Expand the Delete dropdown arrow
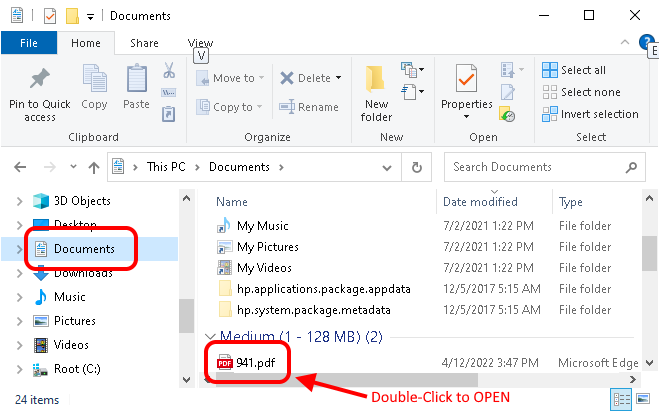Viewport: 659px width, 412px height. click(339, 78)
